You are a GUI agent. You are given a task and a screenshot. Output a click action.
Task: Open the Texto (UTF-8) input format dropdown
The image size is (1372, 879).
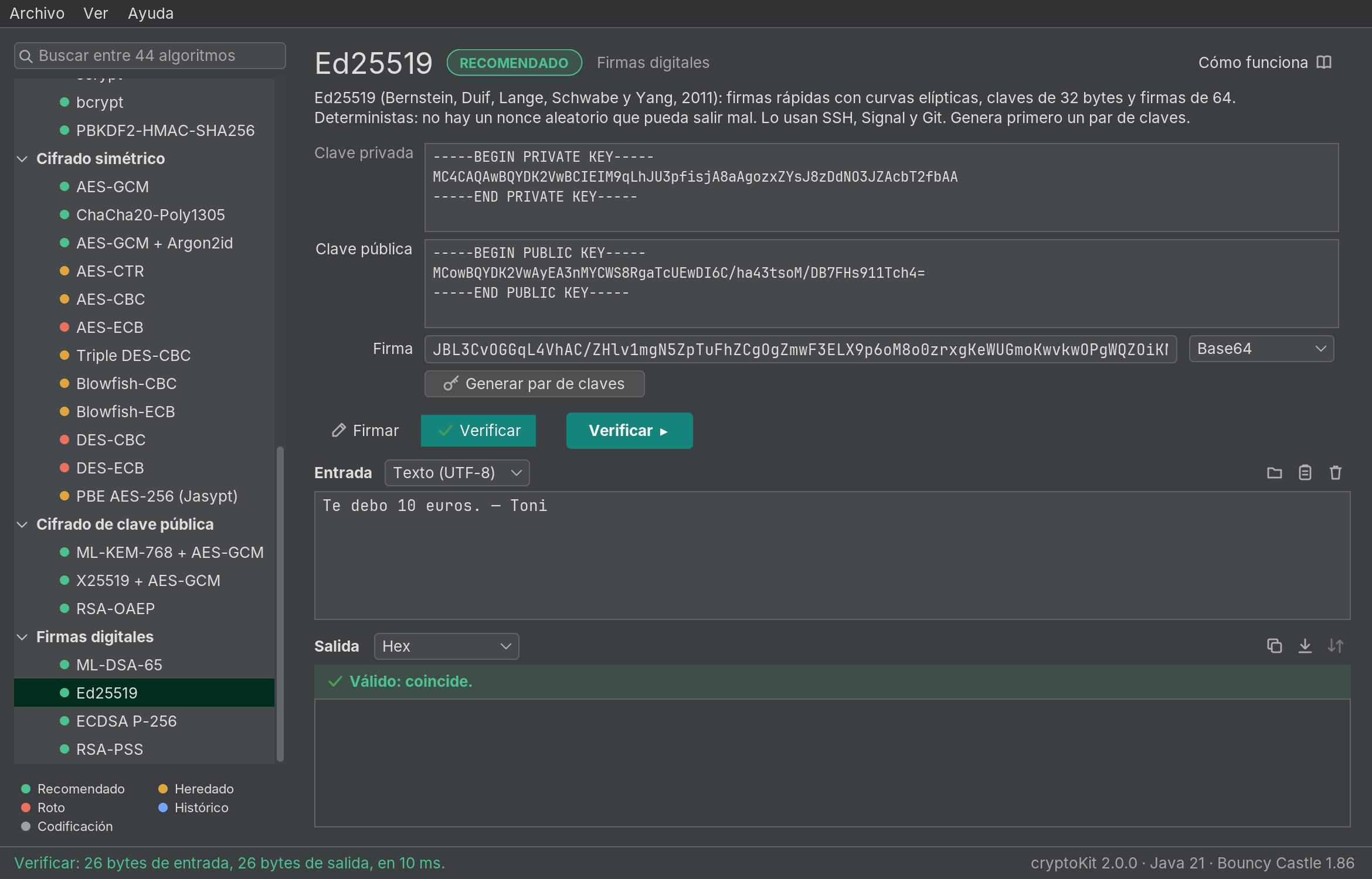457,473
